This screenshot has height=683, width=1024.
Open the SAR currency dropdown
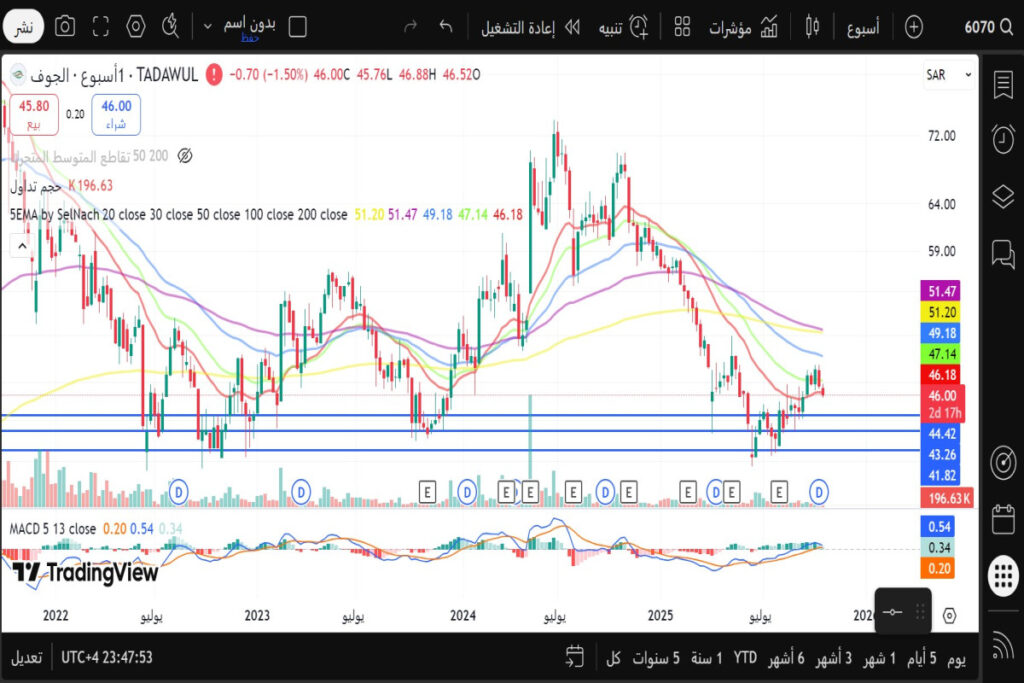click(948, 75)
